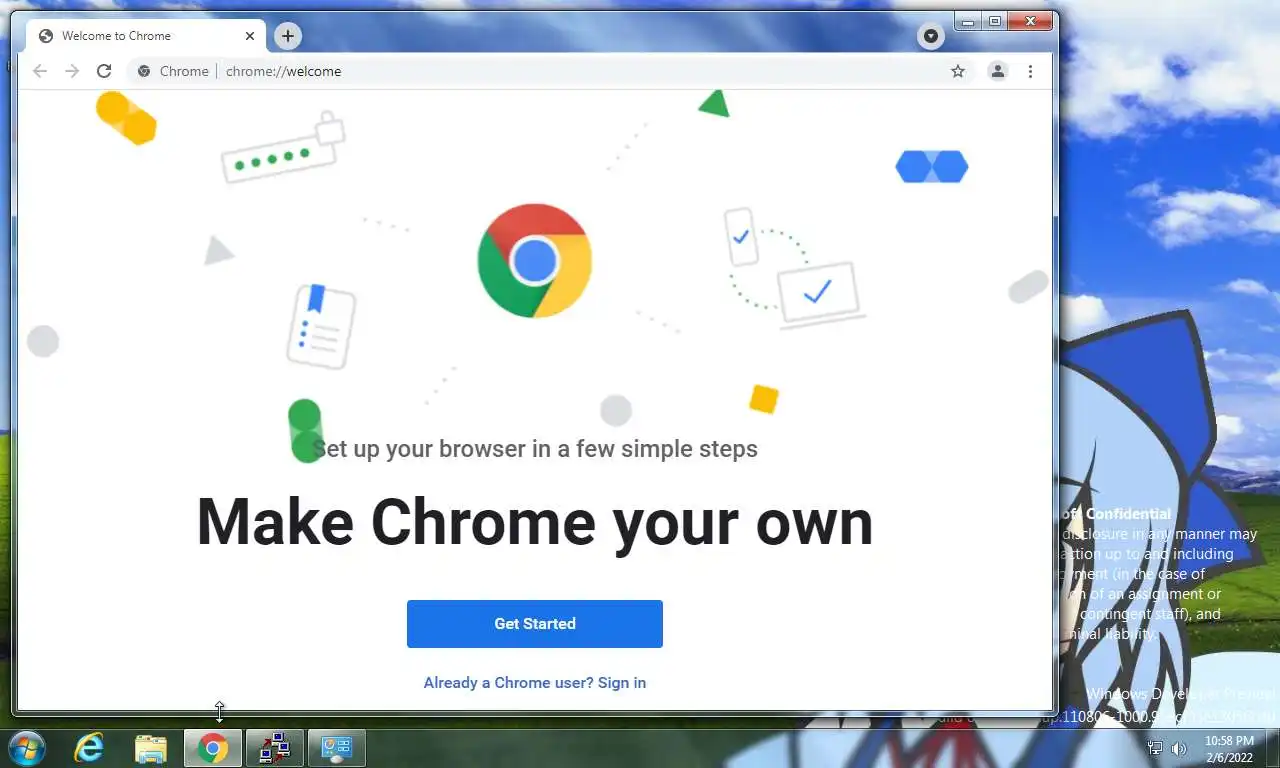Click the Chrome taskbar button
The height and width of the screenshot is (768, 1280).
[212, 747]
